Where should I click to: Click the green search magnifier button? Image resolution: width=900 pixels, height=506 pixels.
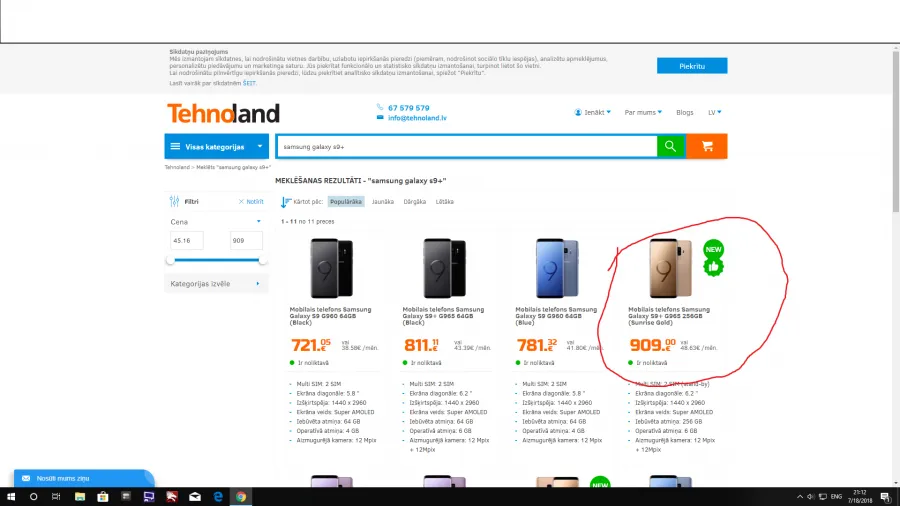click(670, 146)
